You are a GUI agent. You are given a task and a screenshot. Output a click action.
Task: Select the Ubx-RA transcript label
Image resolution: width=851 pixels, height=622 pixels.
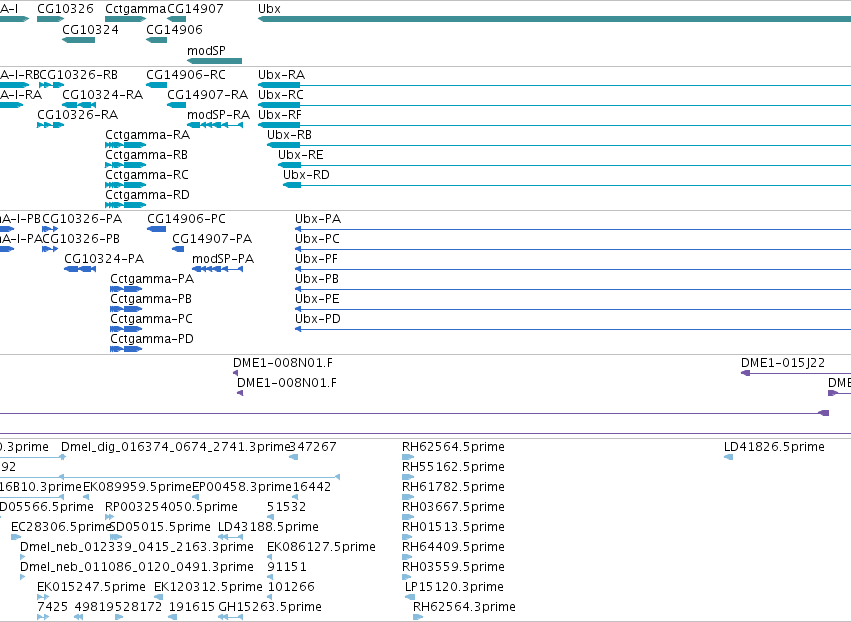(281, 75)
